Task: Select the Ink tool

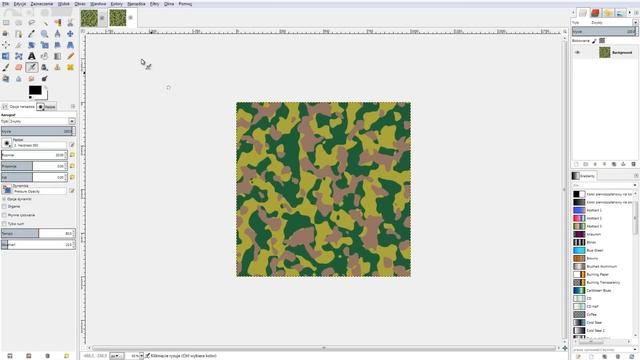Action: pyautogui.click(x=44, y=67)
